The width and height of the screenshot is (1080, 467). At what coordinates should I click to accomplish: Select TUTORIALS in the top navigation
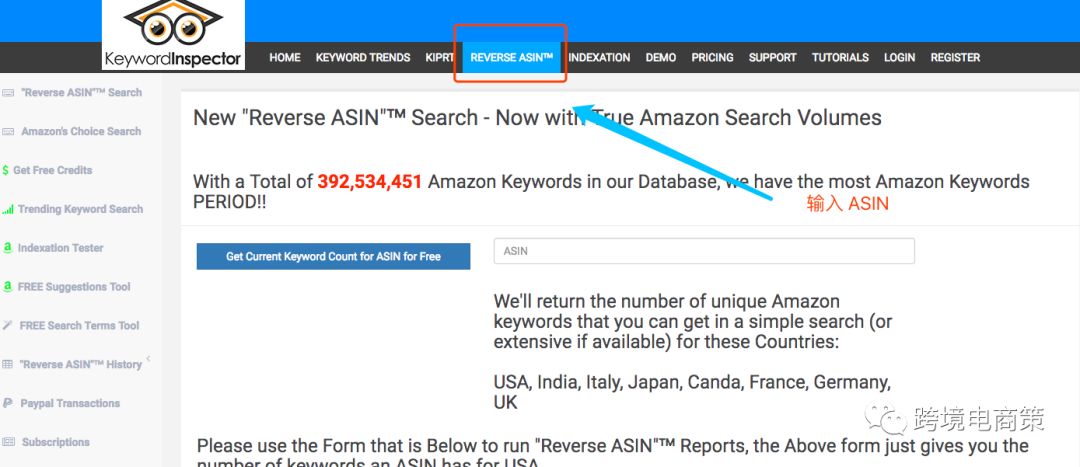pyautogui.click(x=840, y=58)
